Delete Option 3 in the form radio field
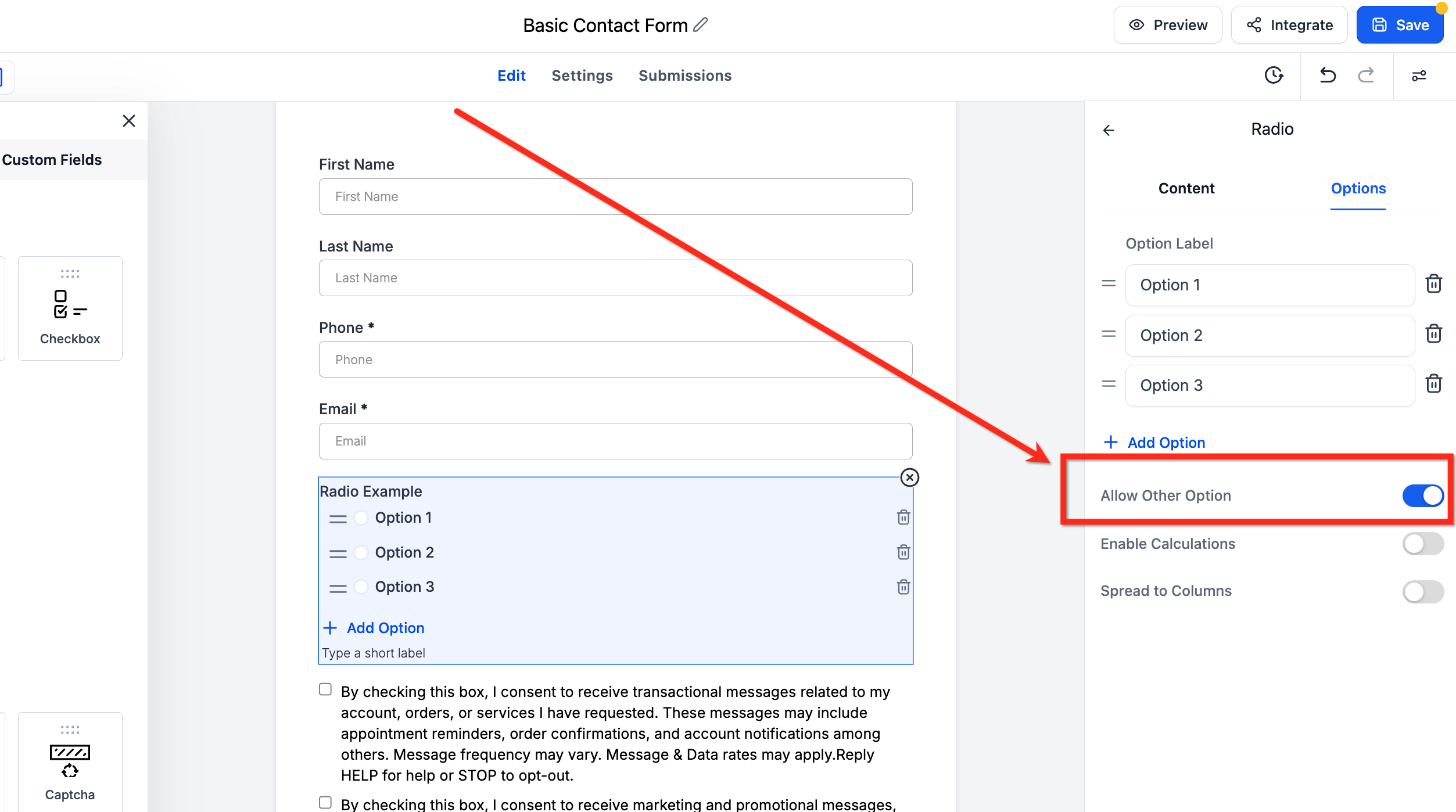This screenshot has height=812, width=1456. 903,587
